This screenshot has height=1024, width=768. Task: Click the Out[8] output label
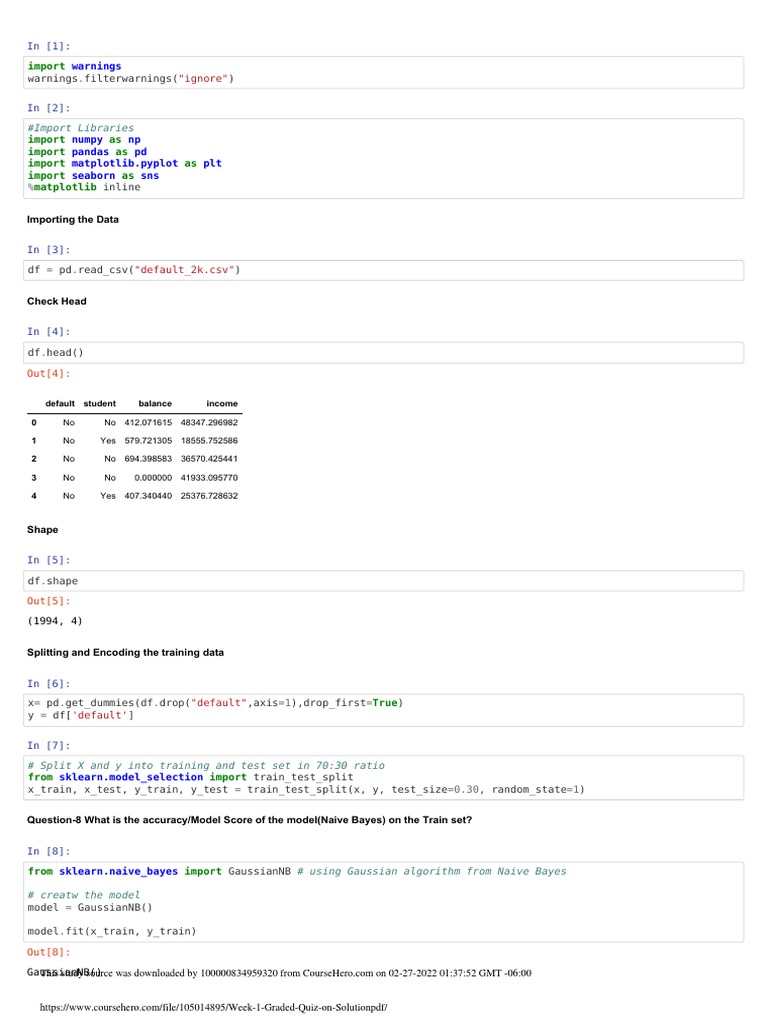[x=48, y=952]
